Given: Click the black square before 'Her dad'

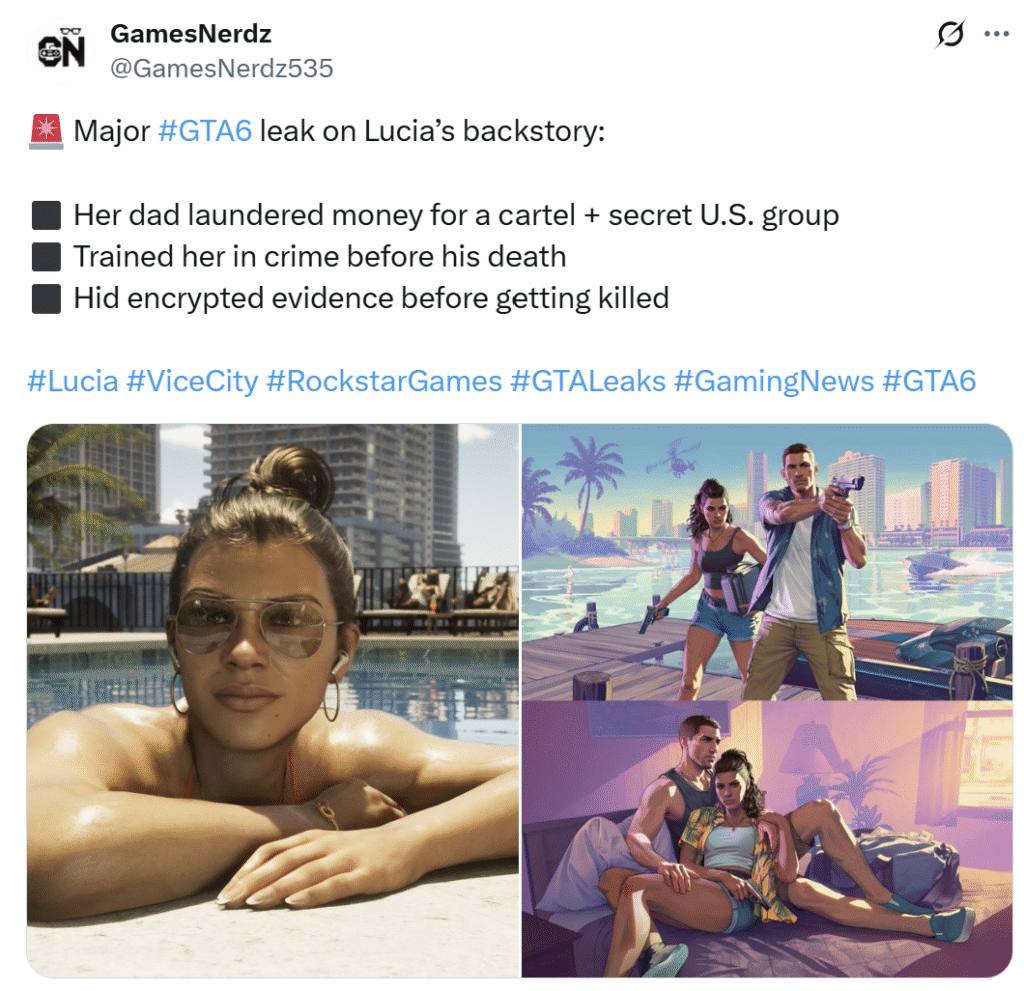Looking at the screenshot, I should pos(46,215).
